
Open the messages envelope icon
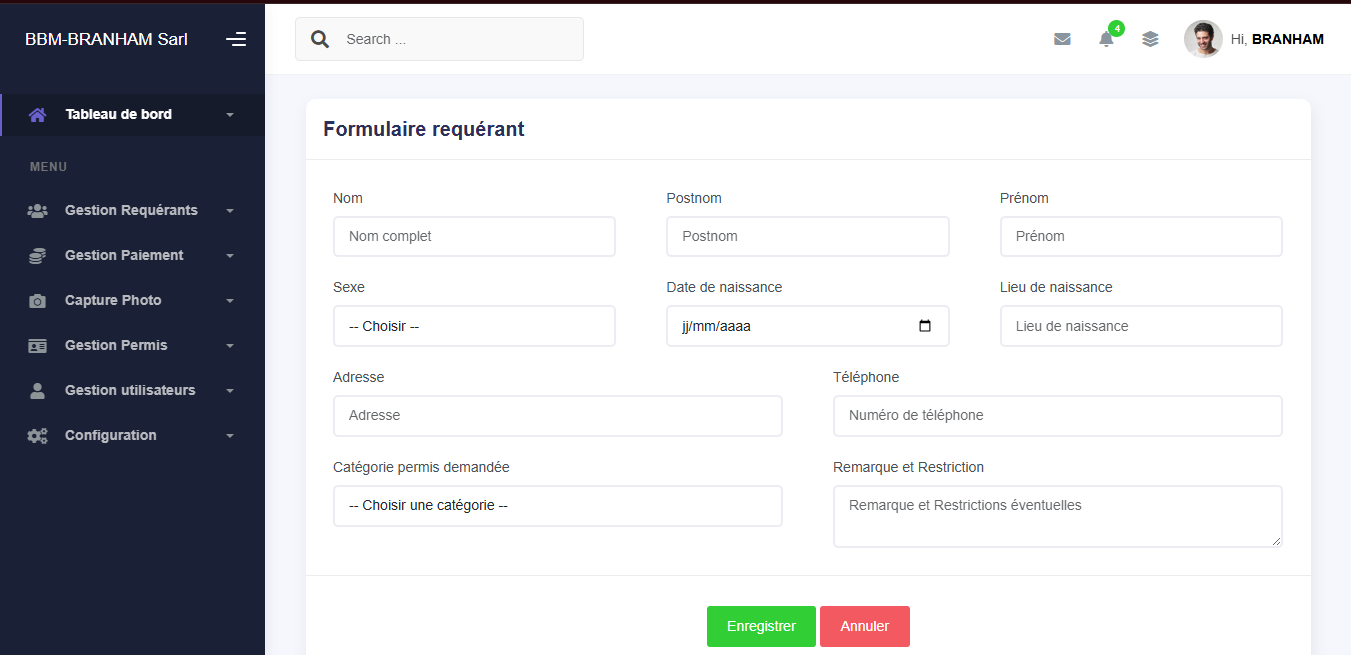[x=1062, y=38]
